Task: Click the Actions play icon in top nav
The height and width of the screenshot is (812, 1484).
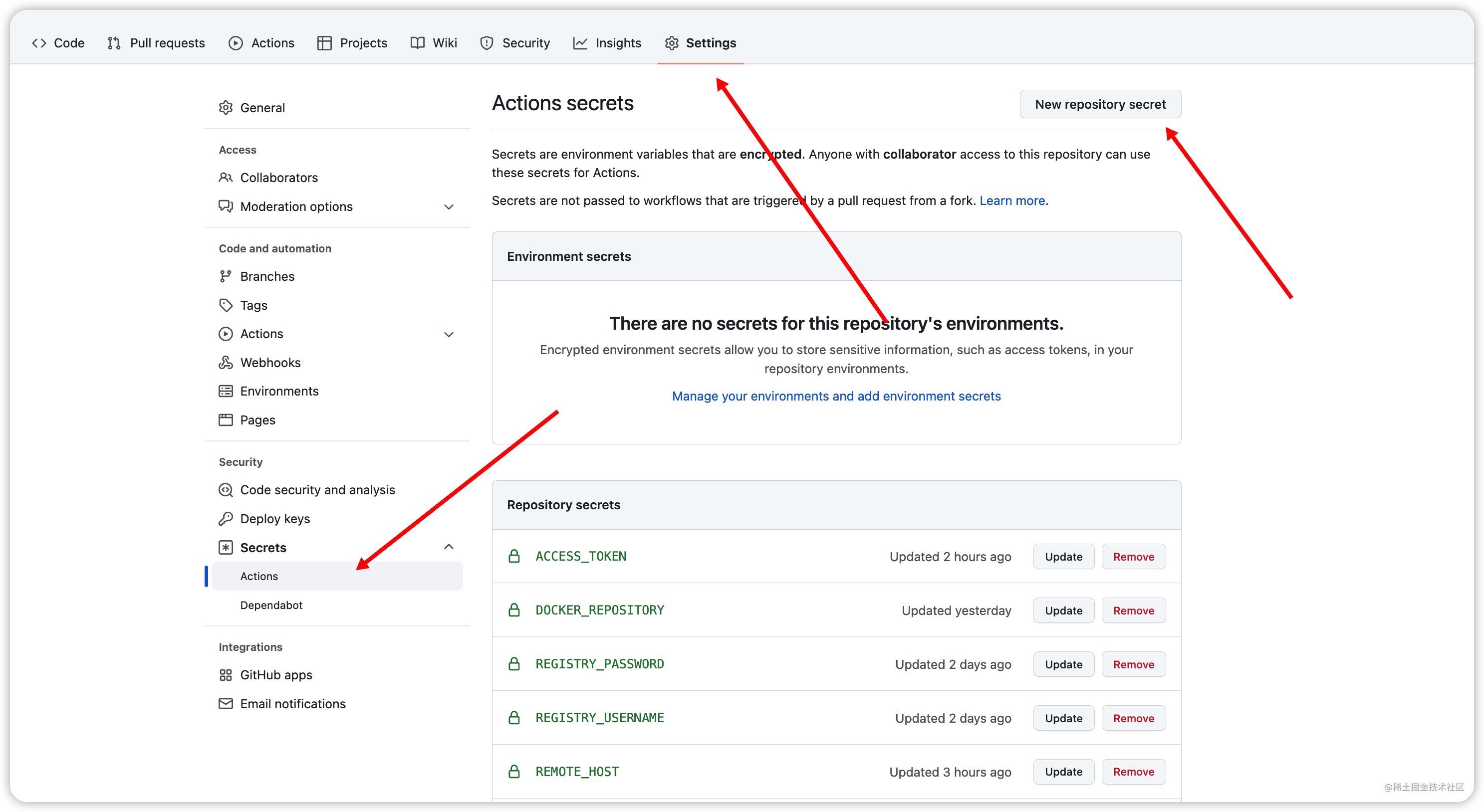Action: click(236, 43)
